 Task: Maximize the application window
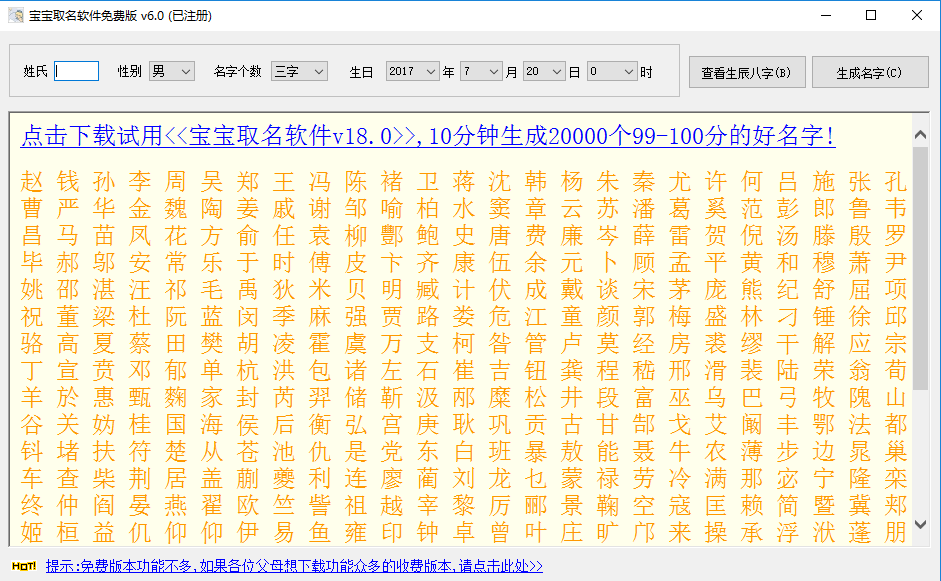tap(871, 15)
